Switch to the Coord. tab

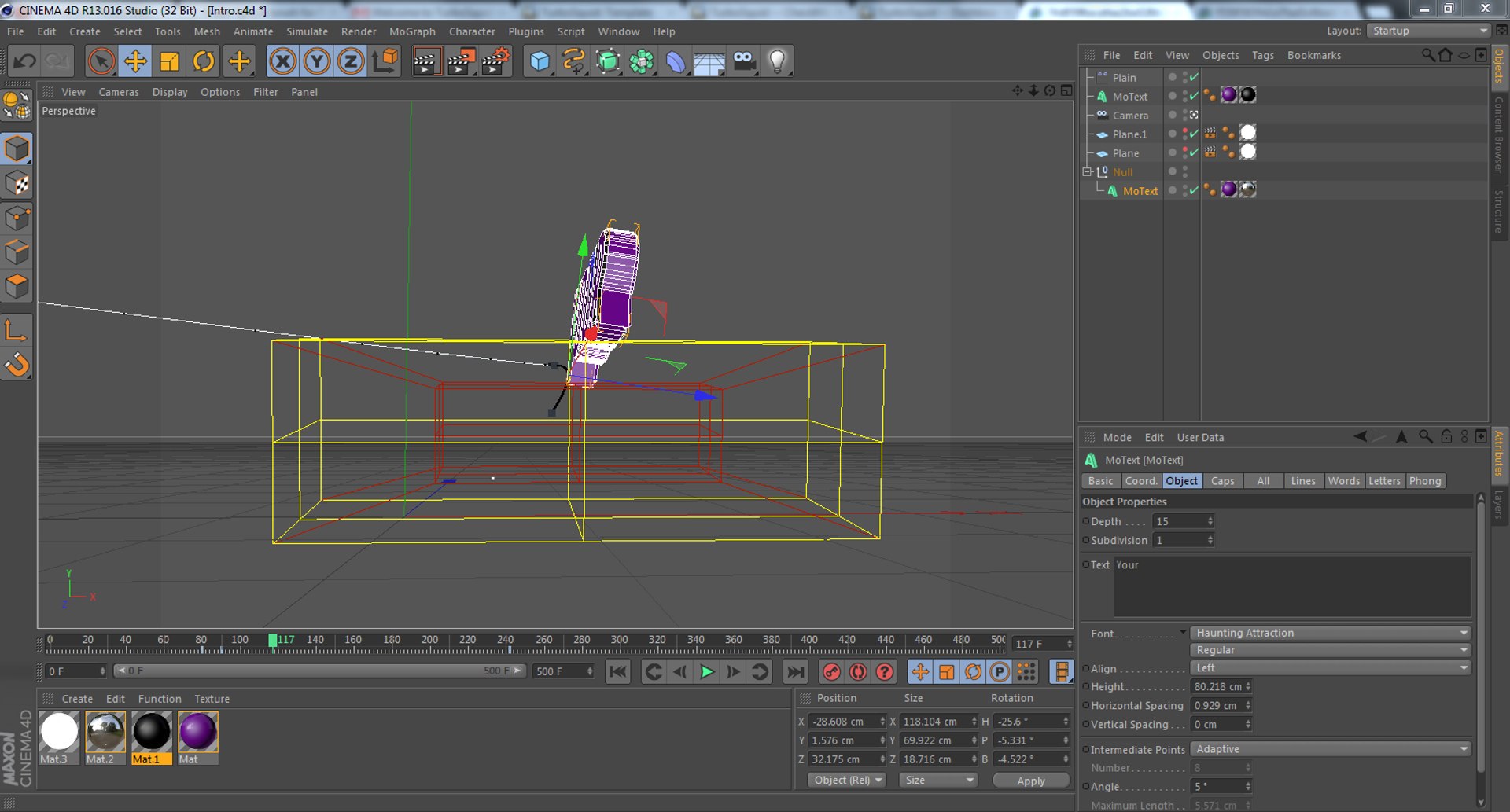(x=1141, y=481)
